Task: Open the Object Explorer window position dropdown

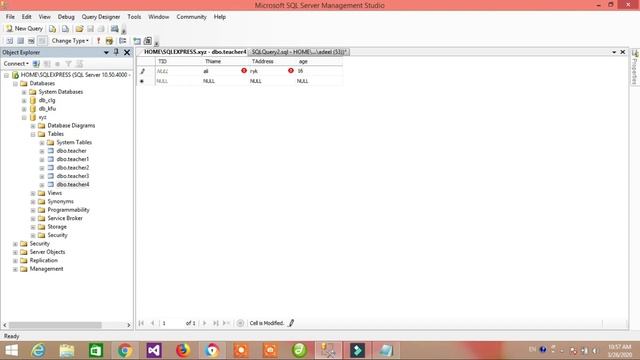Action: coord(106,52)
